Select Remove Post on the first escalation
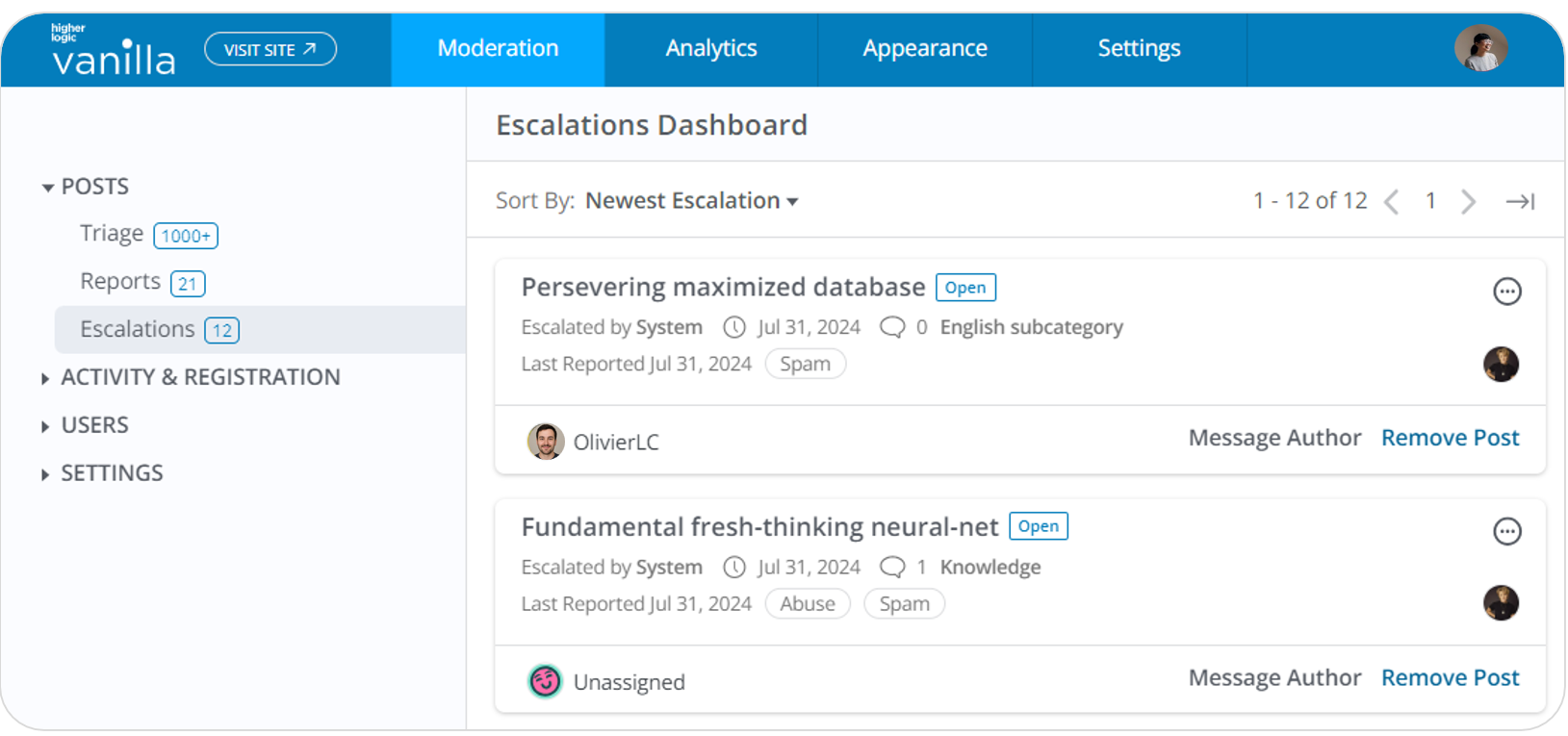This screenshot has width=1568, height=736. coord(1450,438)
